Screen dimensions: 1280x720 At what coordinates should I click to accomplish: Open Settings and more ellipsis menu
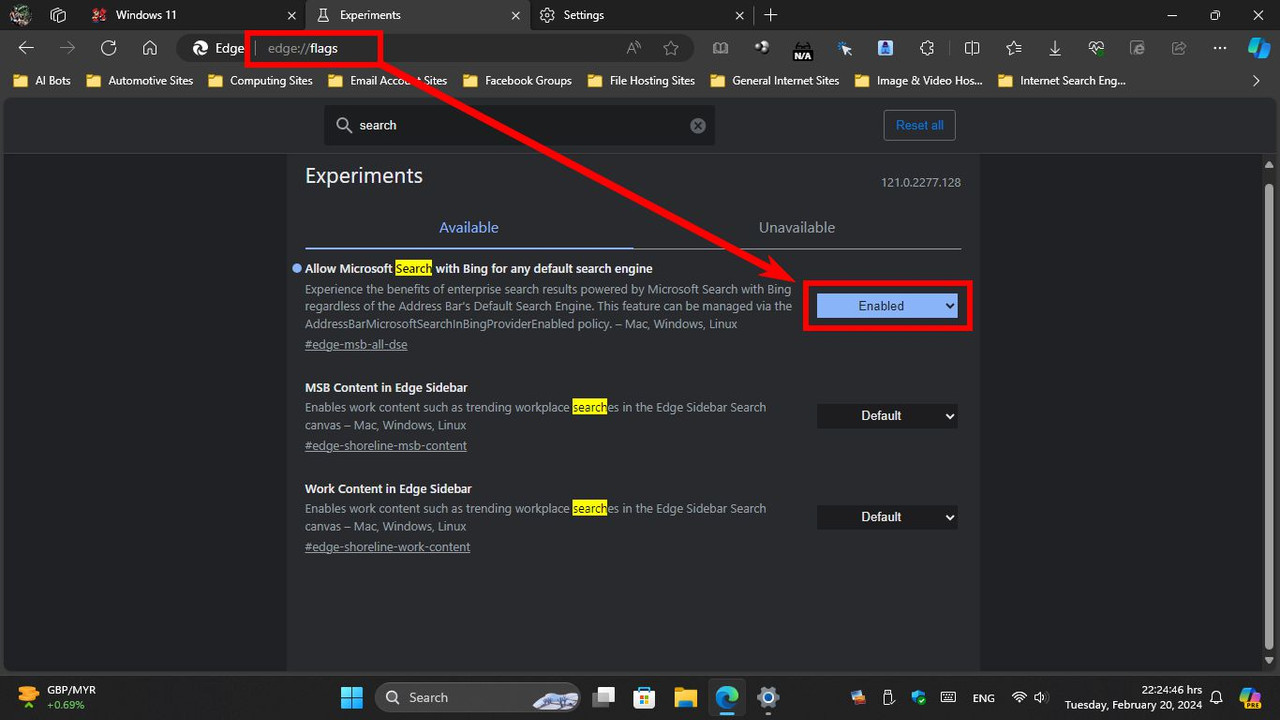pos(1219,48)
